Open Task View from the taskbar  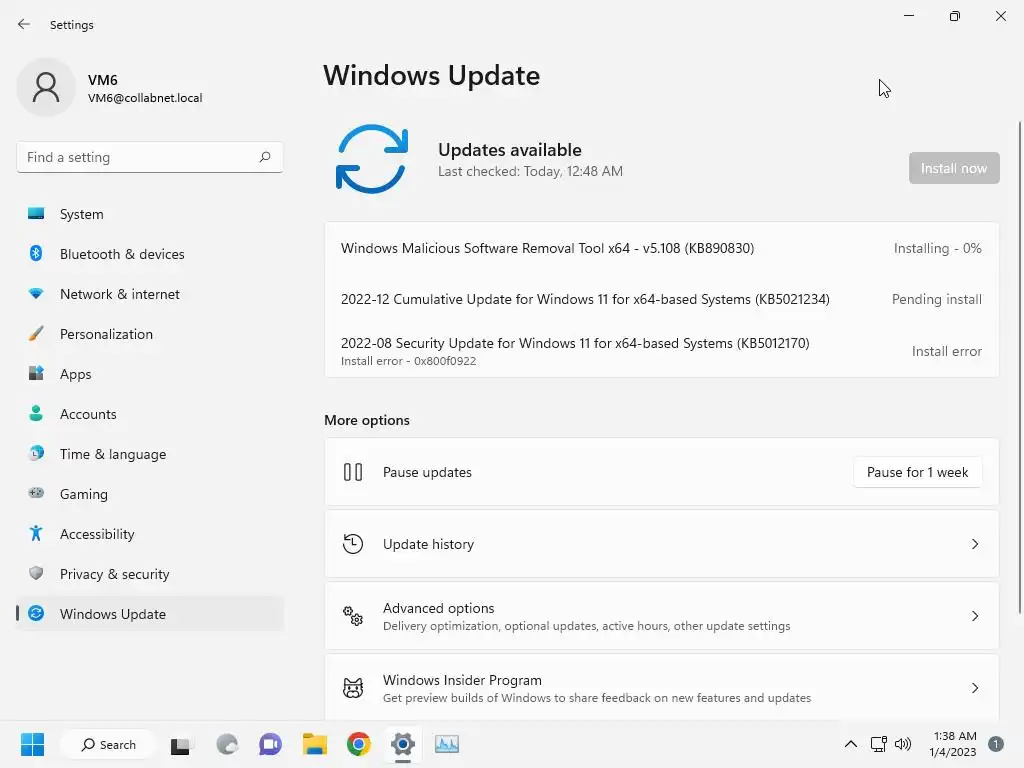pyautogui.click(x=180, y=744)
